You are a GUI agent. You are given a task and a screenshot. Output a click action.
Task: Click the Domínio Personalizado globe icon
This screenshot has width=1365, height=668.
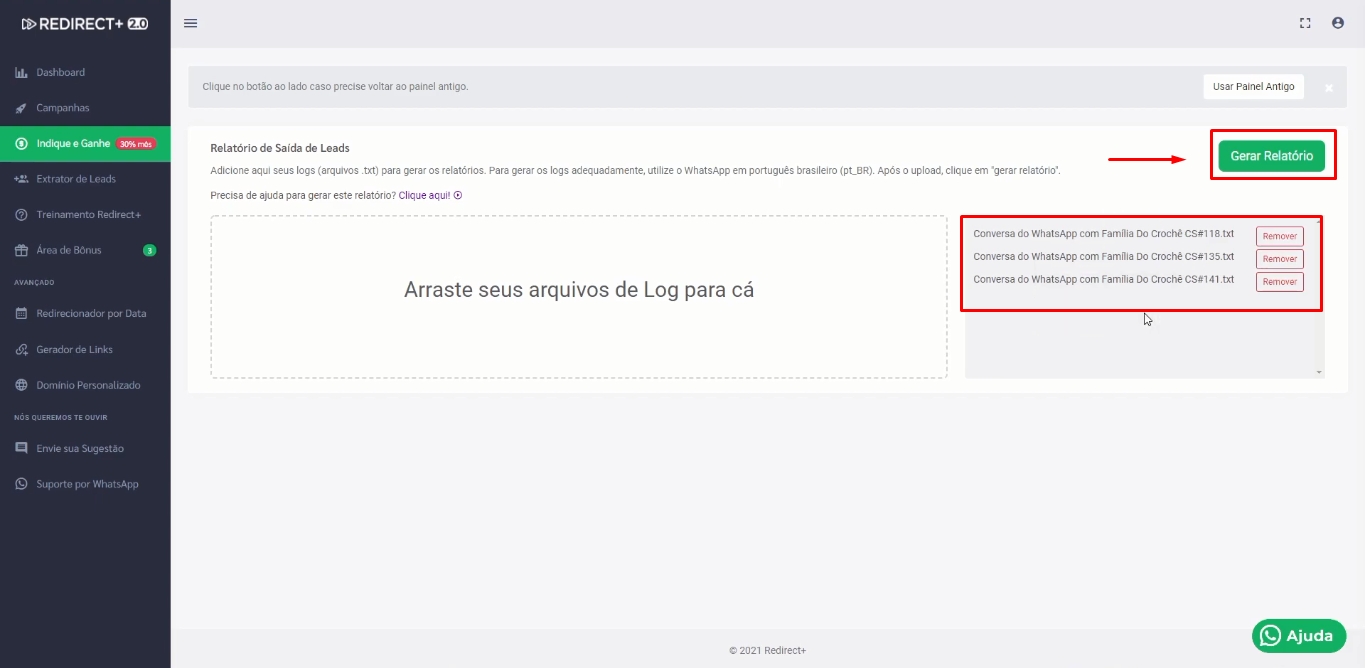21,385
